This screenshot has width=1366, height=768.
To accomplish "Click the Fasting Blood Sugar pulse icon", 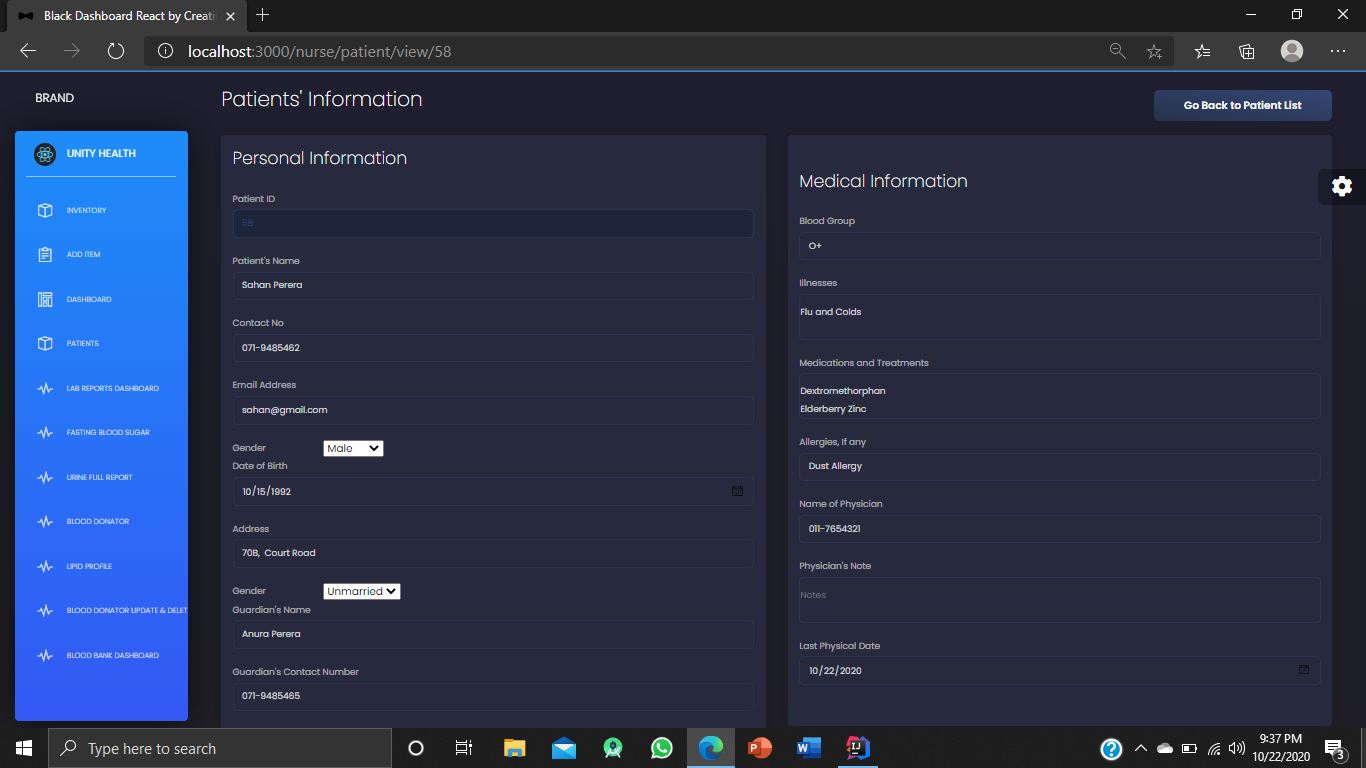I will tap(45, 433).
